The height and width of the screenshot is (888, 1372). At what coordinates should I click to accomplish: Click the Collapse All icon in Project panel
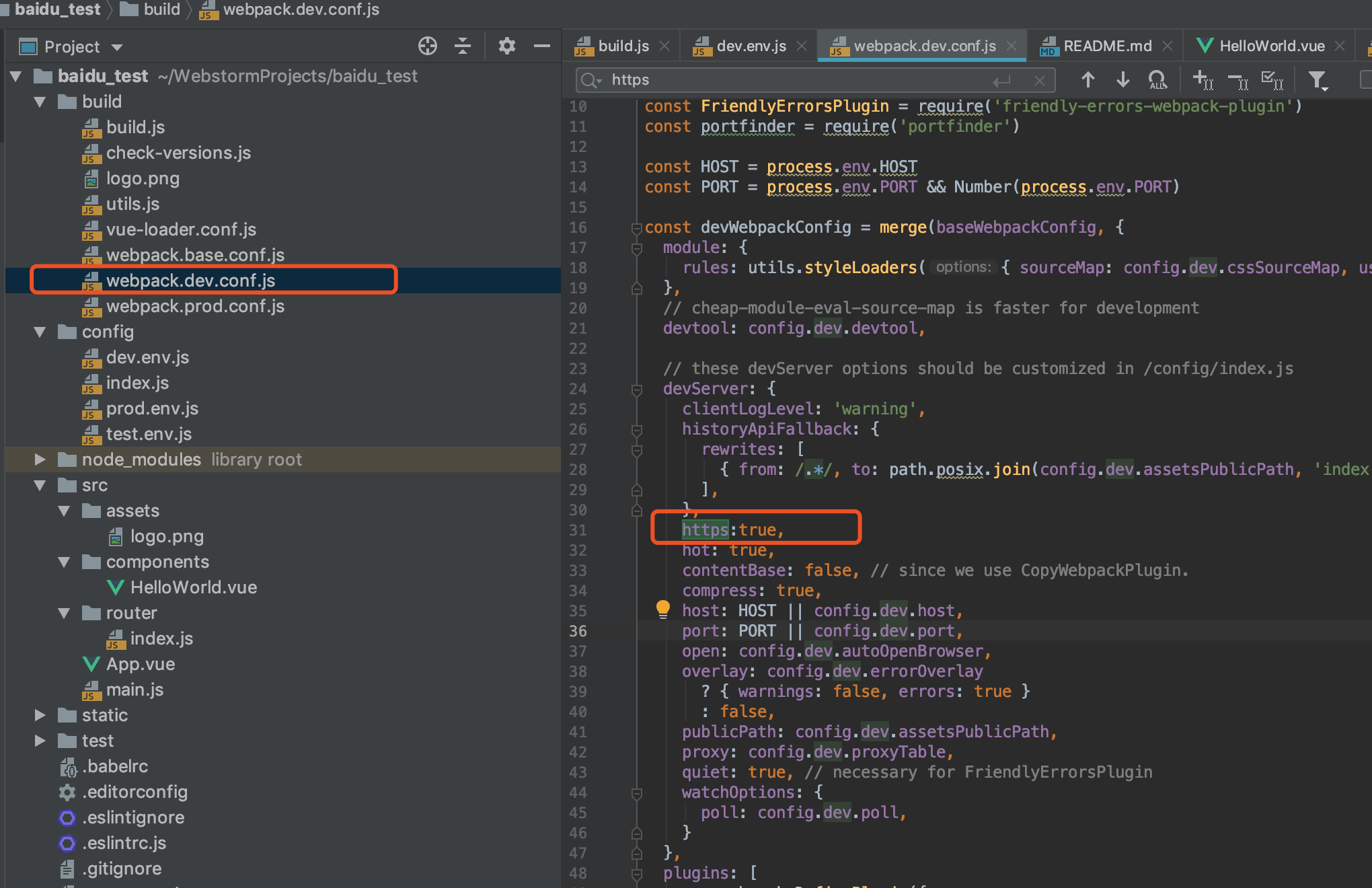463,46
